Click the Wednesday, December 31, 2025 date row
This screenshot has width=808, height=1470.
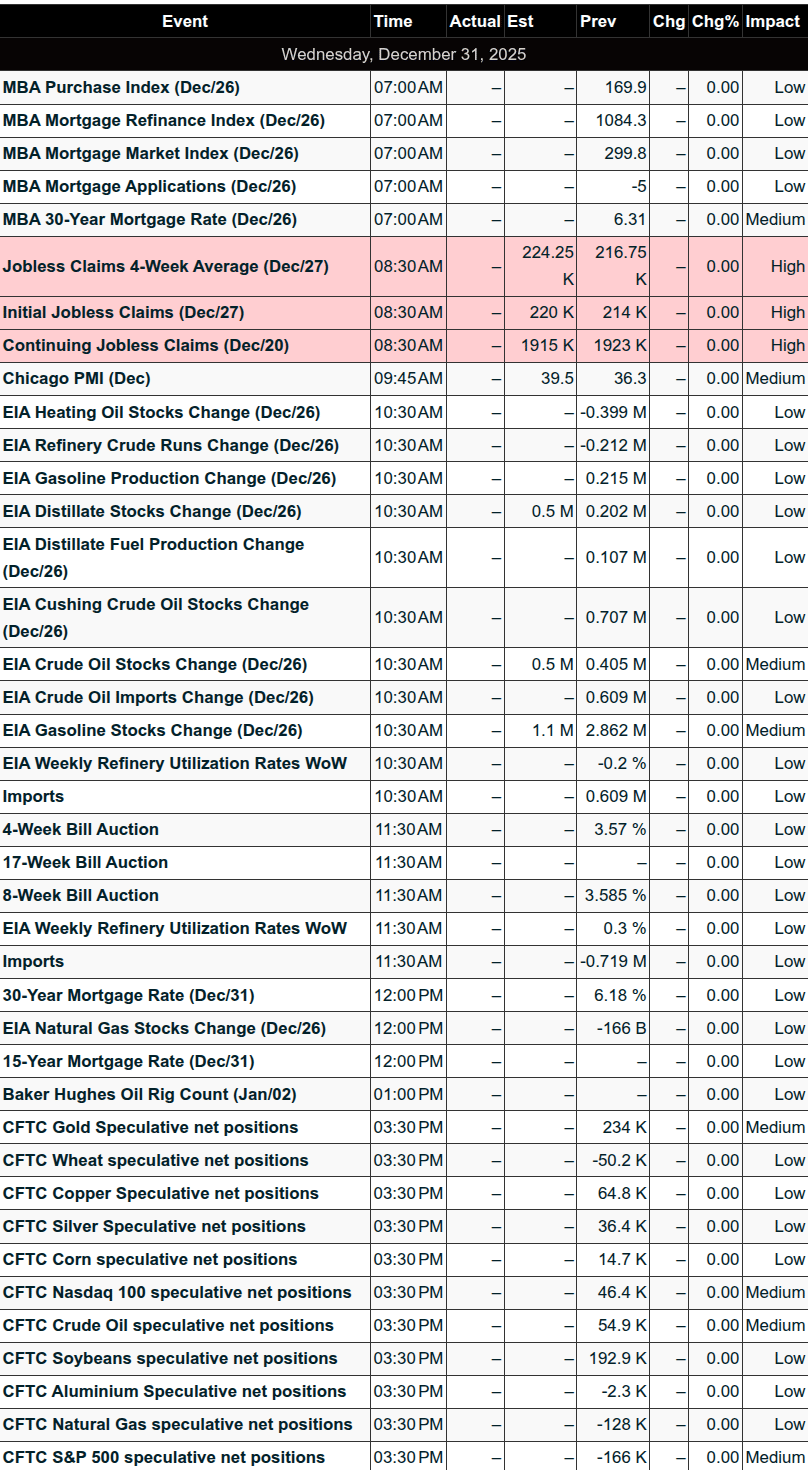(404, 54)
